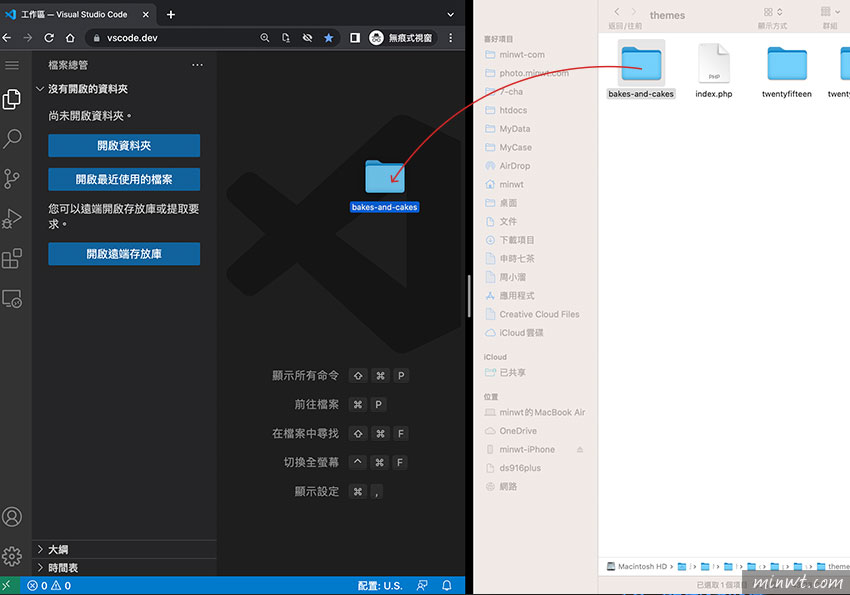Select bakes-and-cakes folder in Finder

tap(641, 70)
